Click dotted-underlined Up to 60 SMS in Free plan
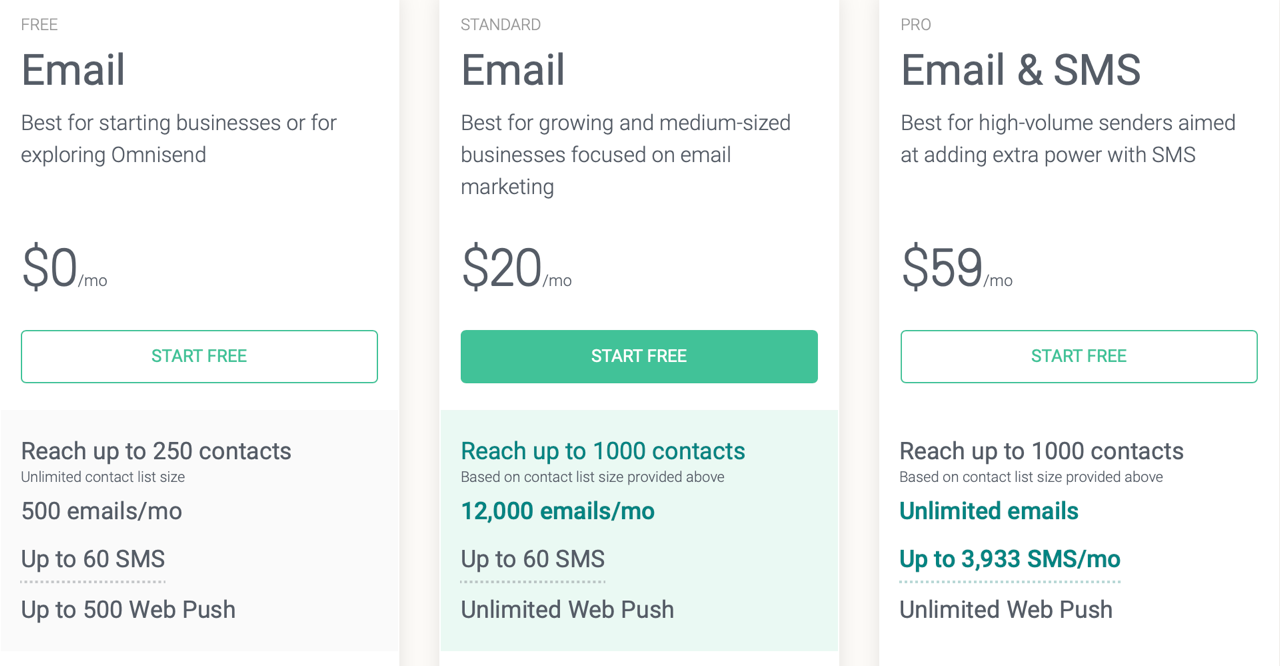This screenshot has height=666, width=1280. tap(93, 559)
